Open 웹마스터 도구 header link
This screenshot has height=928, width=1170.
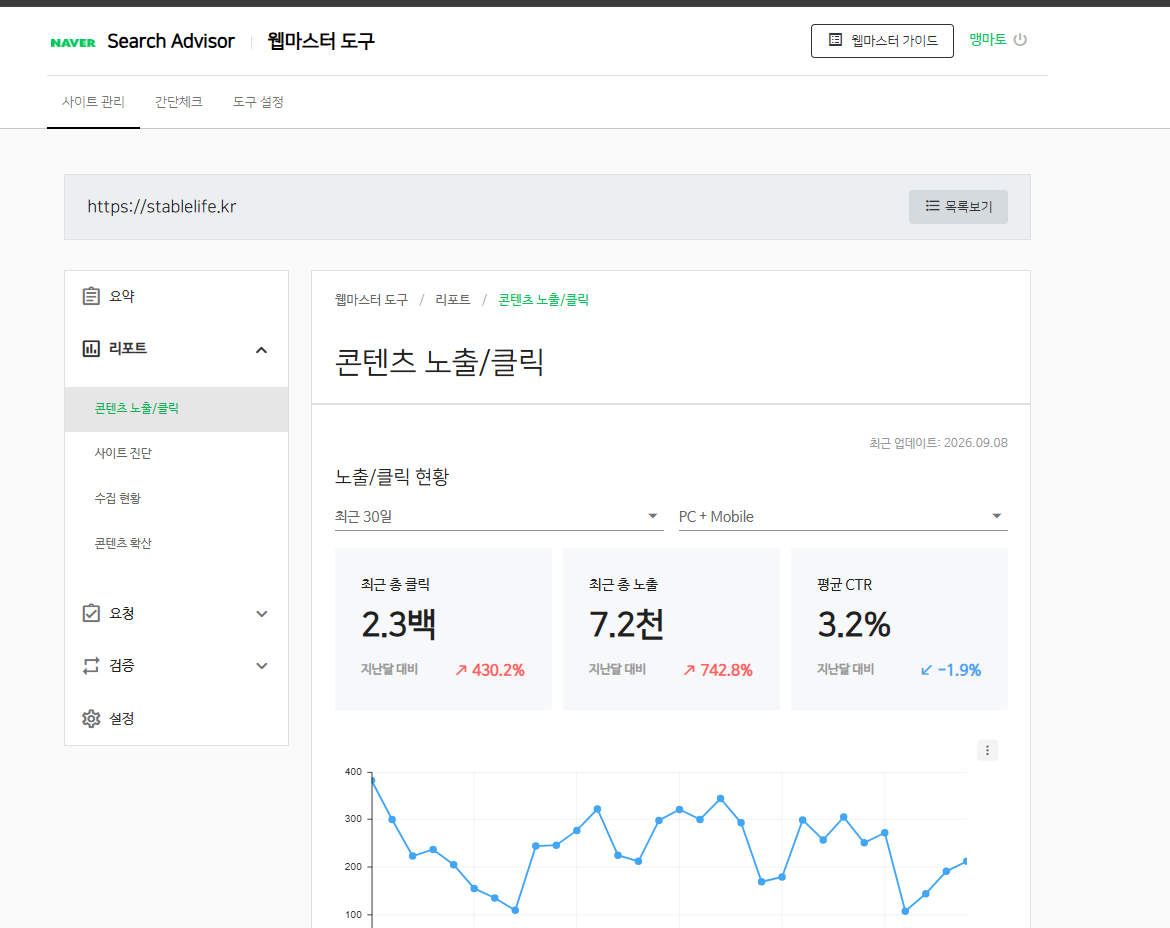click(321, 41)
